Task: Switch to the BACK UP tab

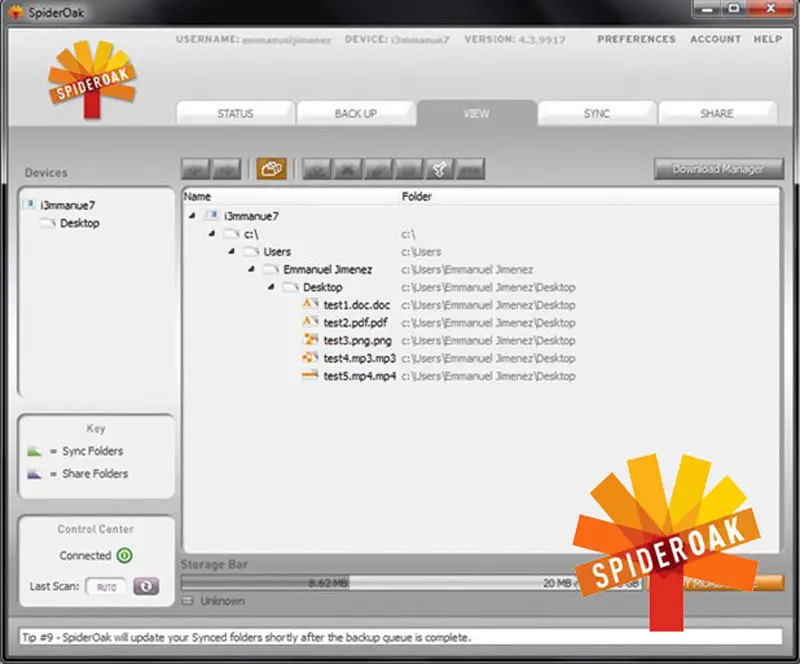Action: [356, 113]
